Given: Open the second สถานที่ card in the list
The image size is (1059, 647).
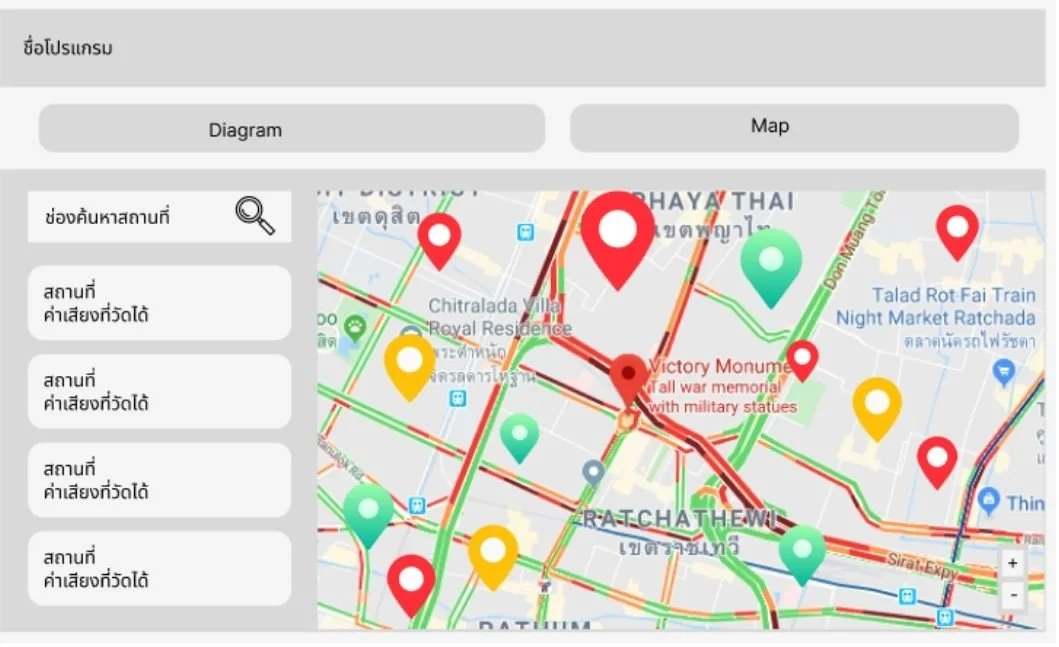Looking at the screenshot, I should 159,391.
